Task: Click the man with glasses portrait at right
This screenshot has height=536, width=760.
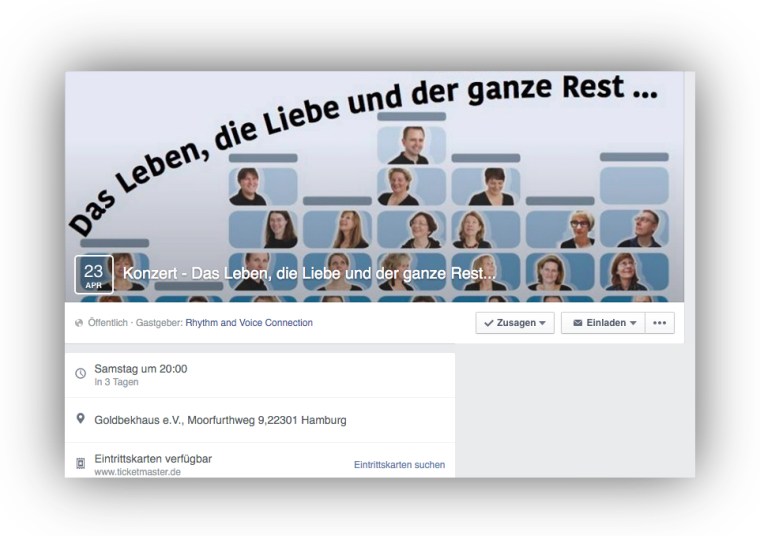Action: (x=634, y=229)
